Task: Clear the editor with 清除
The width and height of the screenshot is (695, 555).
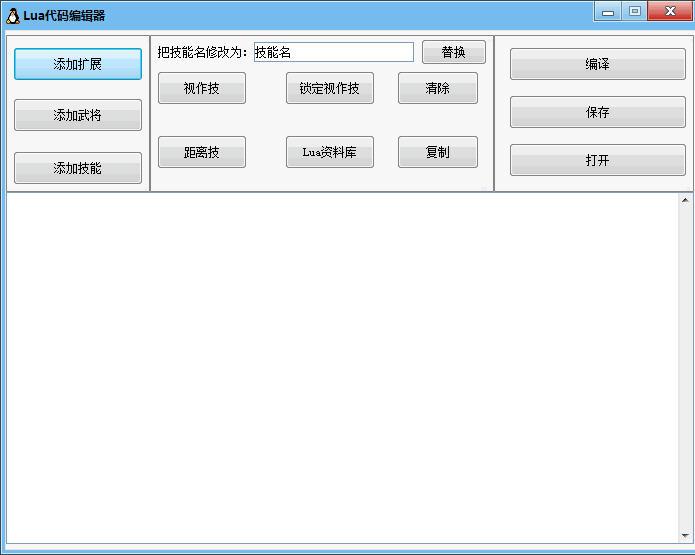Action: pos(437,88)
